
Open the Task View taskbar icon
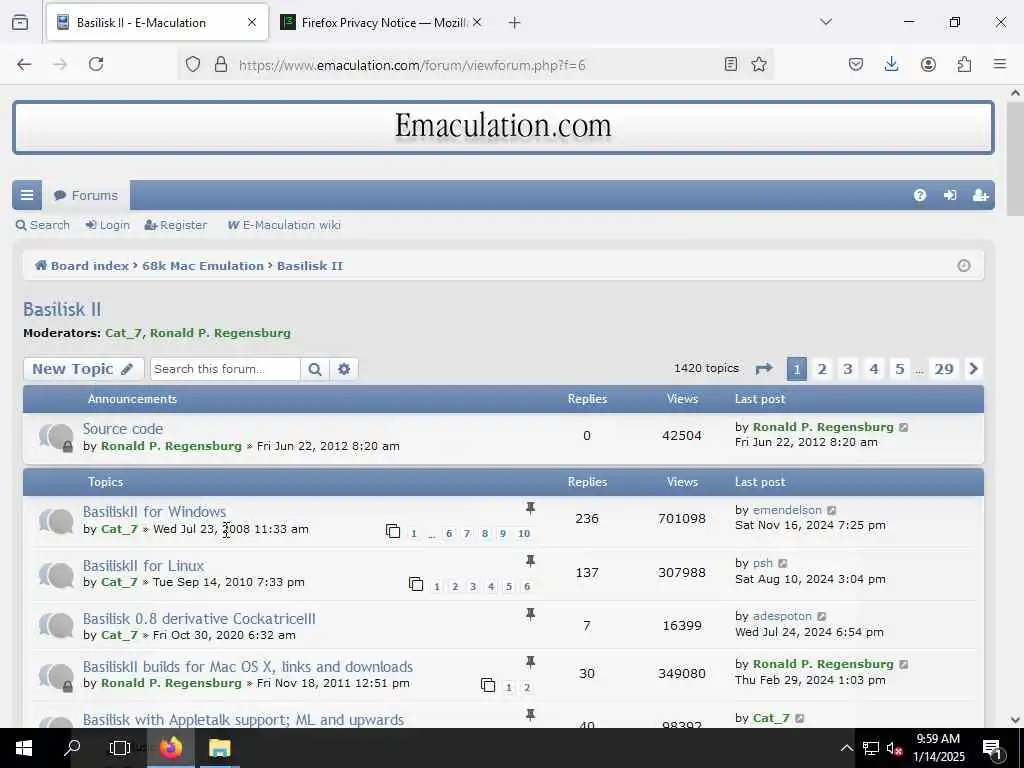pyautogui.click(x=120, y=748)
